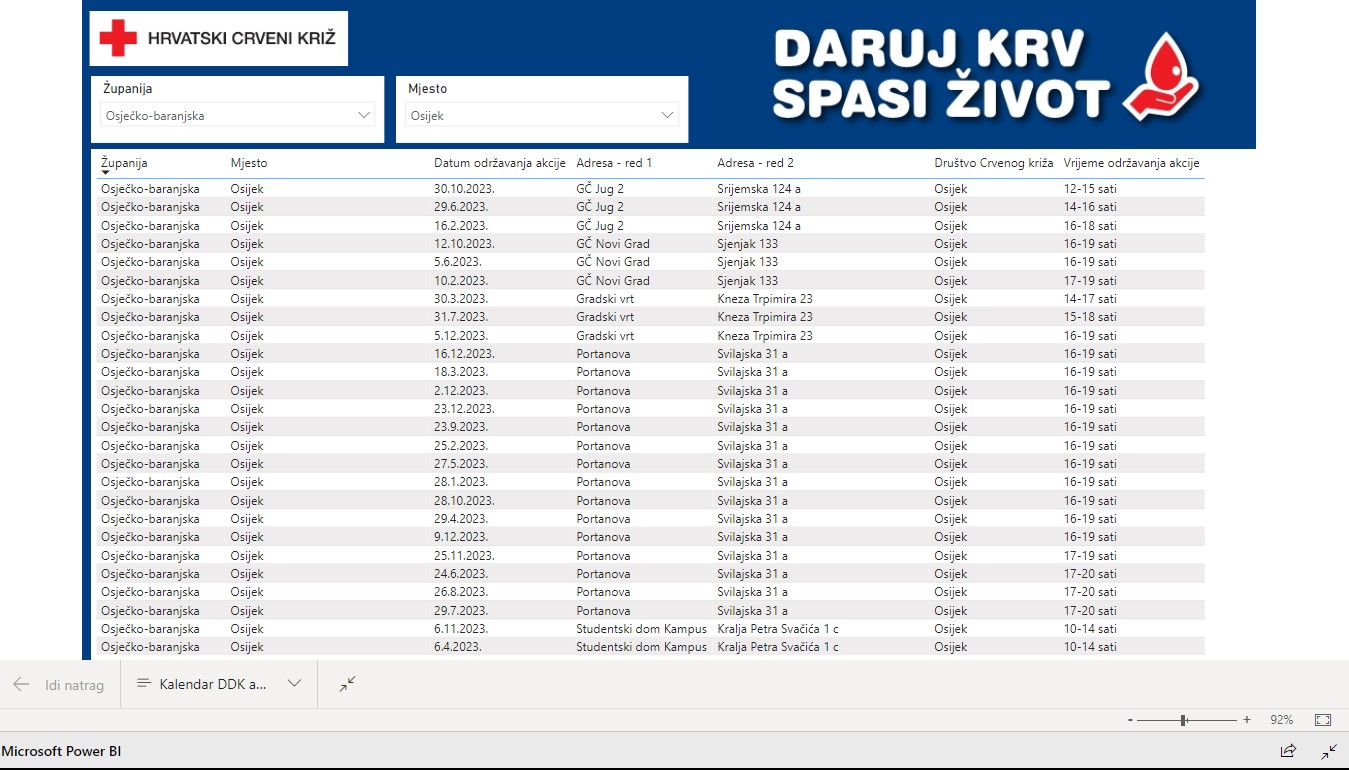Click date cell 24.6.2023.
The width and height of the screenshot is (1349, 770).
click(x=461, y=574)
